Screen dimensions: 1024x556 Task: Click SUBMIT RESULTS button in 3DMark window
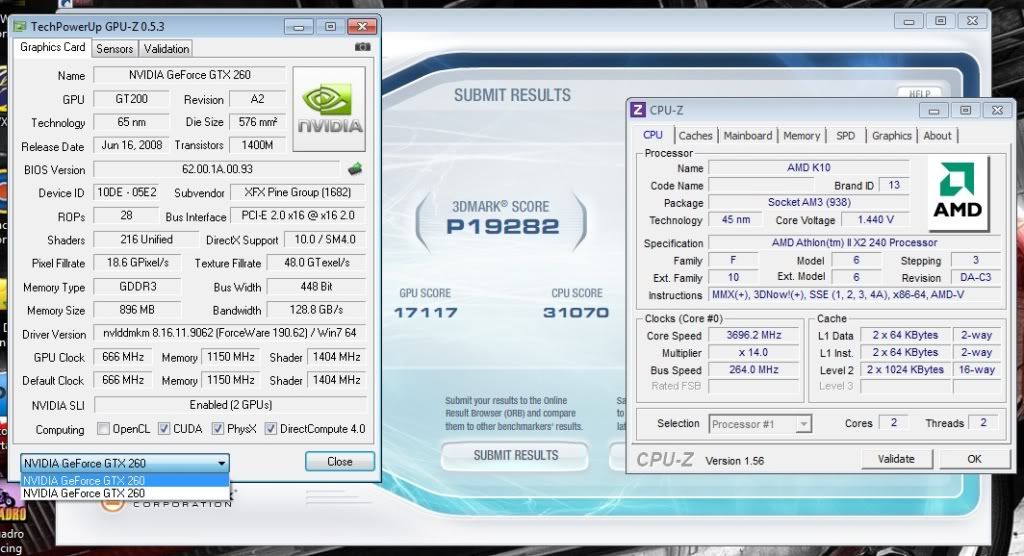[515, 455]
